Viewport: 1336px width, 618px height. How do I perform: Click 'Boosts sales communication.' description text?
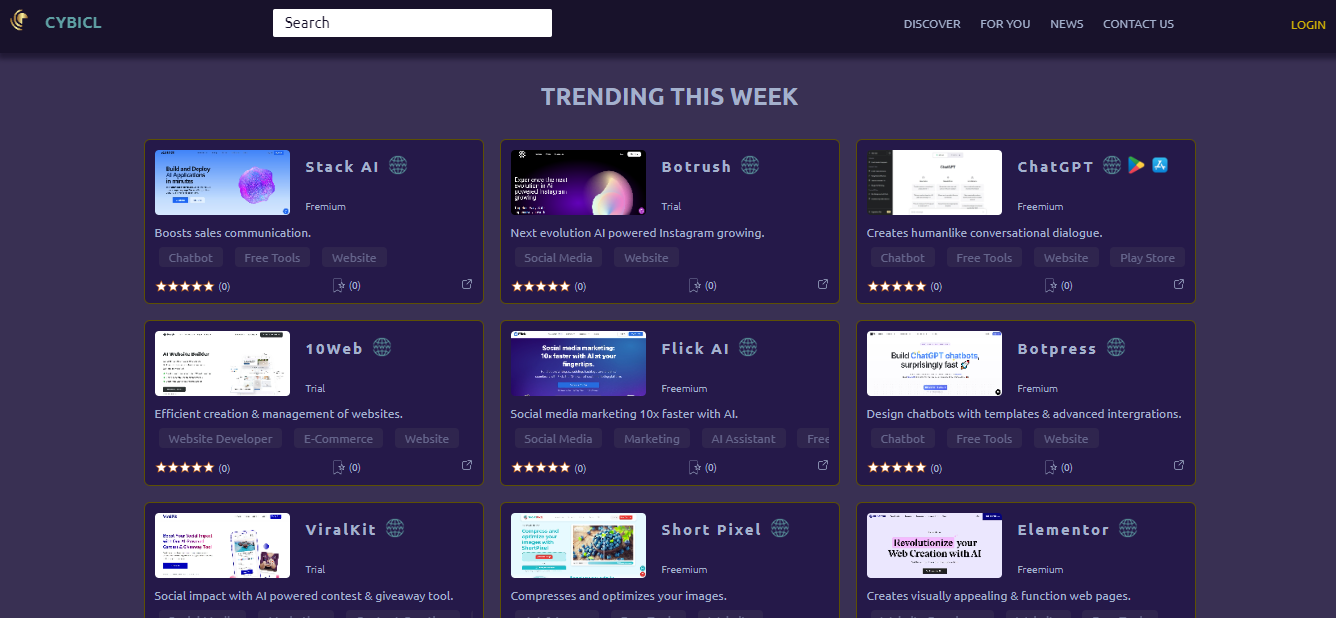coord(233,233)
